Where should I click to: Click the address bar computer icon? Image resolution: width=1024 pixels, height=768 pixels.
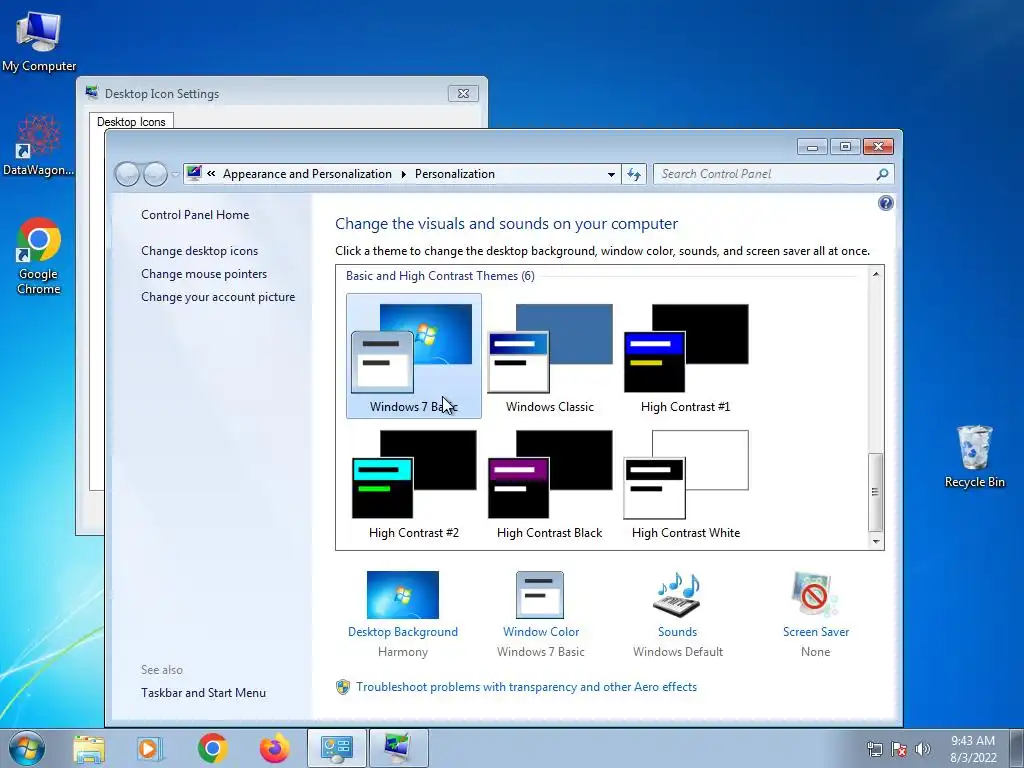pos(194,174)
